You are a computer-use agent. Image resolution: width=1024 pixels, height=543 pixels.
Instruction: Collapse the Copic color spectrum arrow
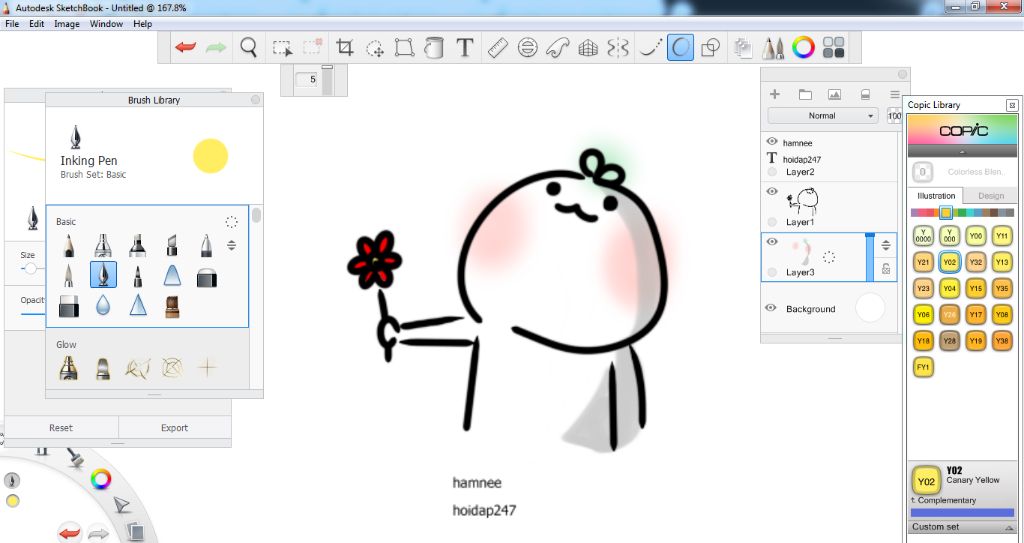(x=963, y=151)
